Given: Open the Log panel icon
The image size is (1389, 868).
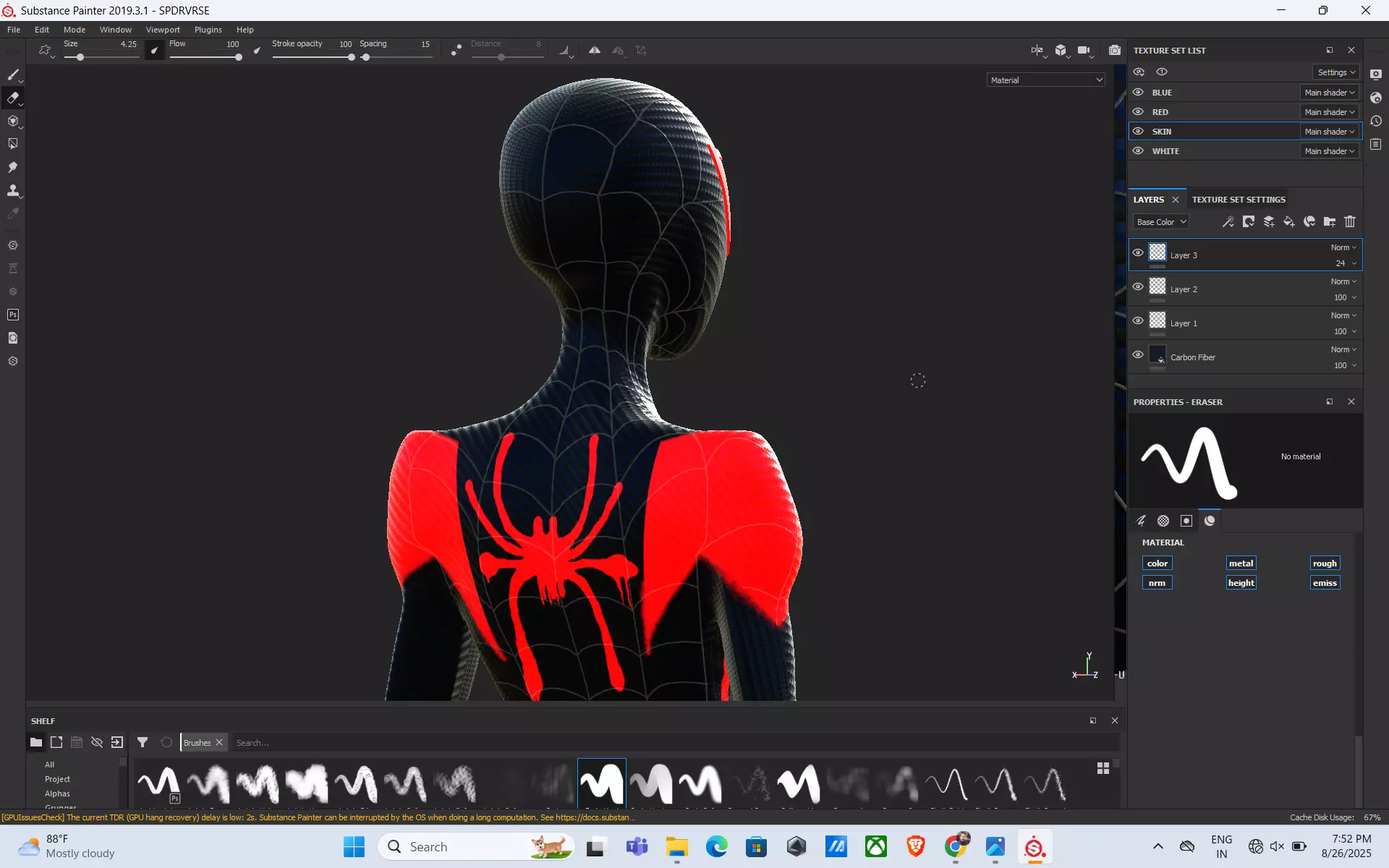Looking at the screenshot, I should click(1376, 144).
